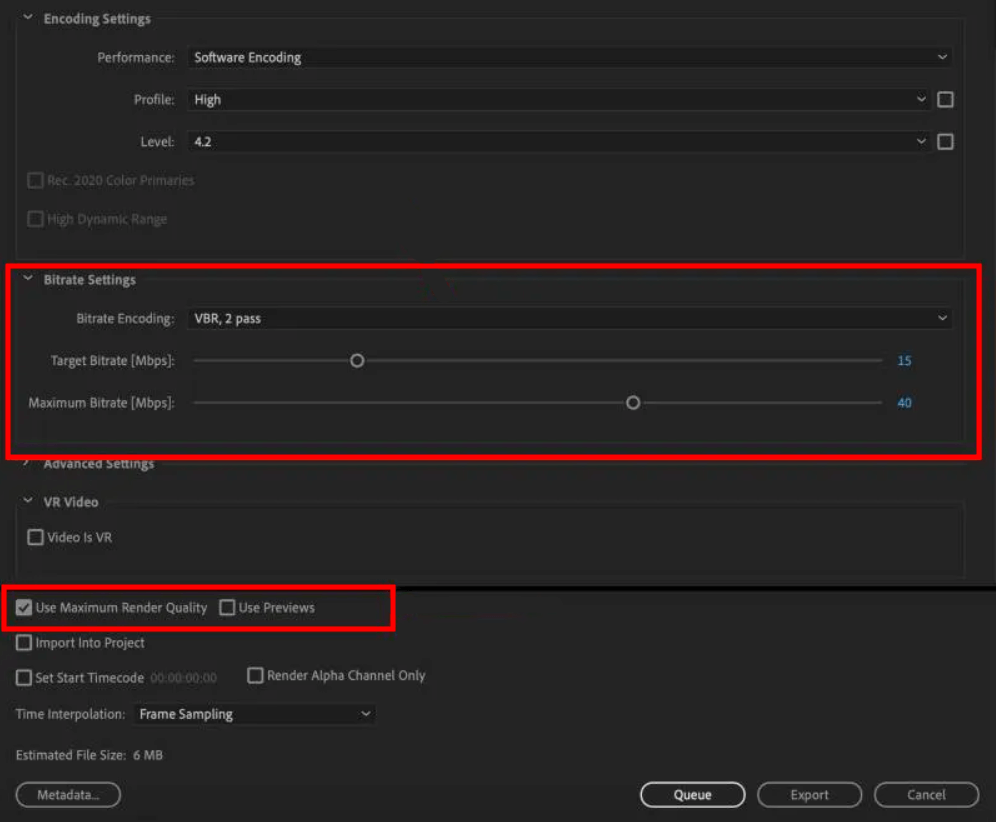
Task: Click the Queue button
Action: tap(692, 795)
